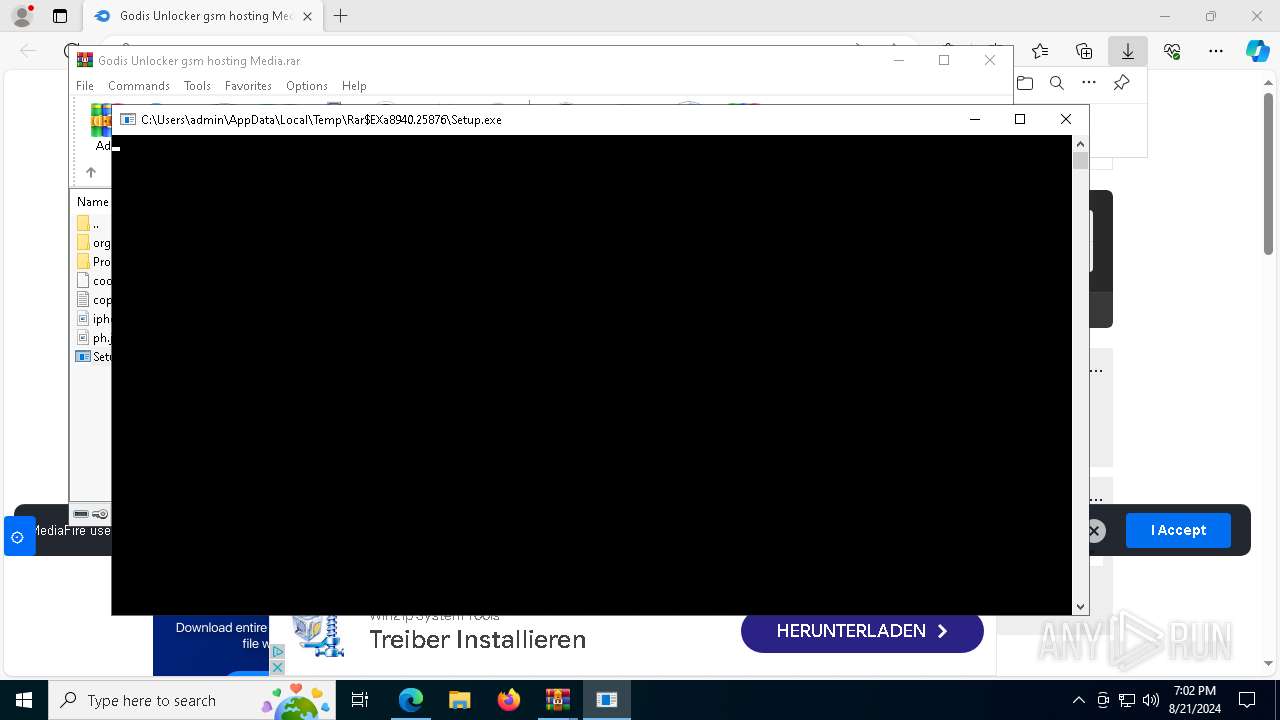Open the notification center icon
The image size is (1280, 720).
(x=1247, y=700)
